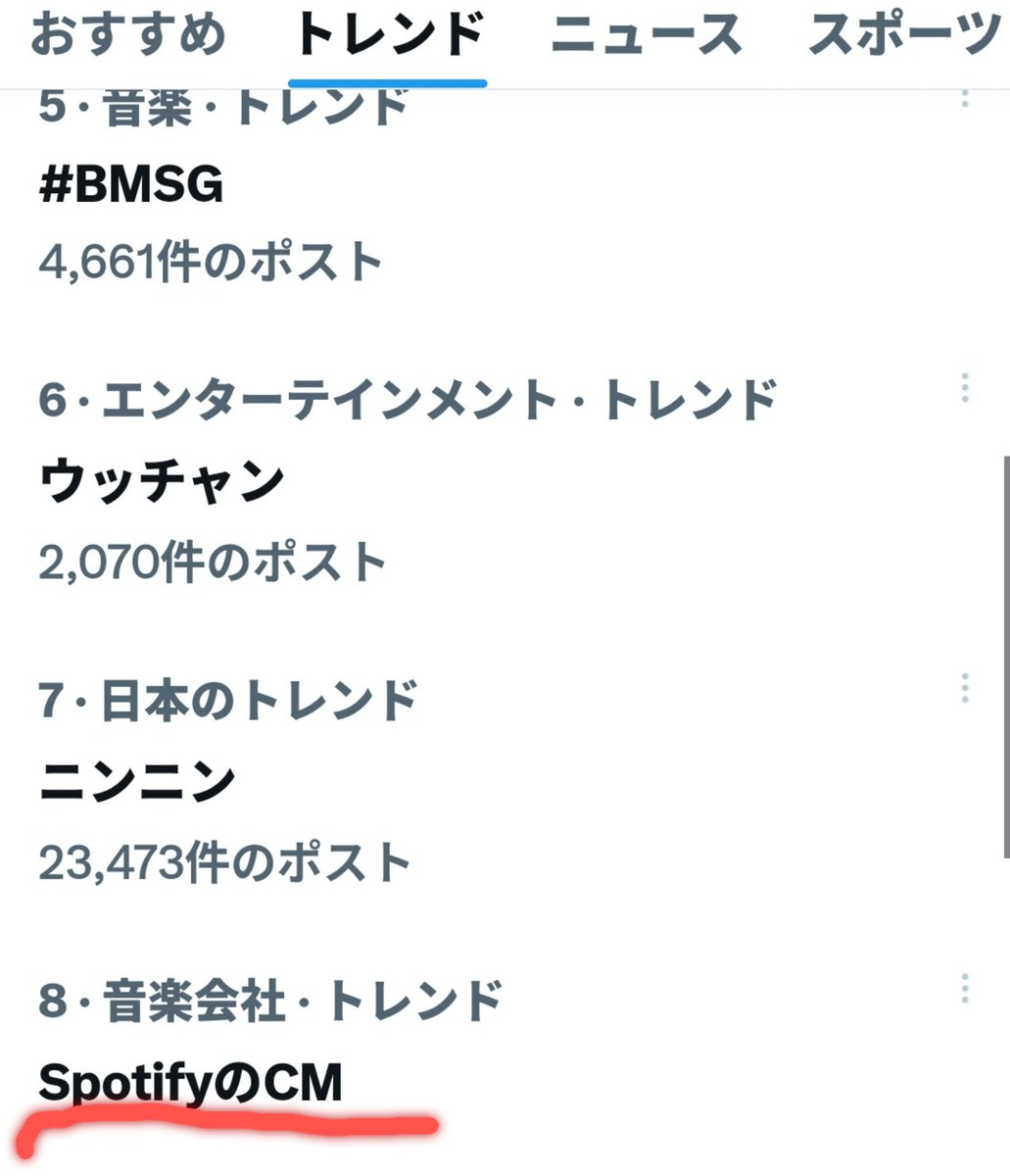This screenshot has width=1010, height=1176.
Task: Open the ウッチャン trending topic
Action: tap(162, 481)
